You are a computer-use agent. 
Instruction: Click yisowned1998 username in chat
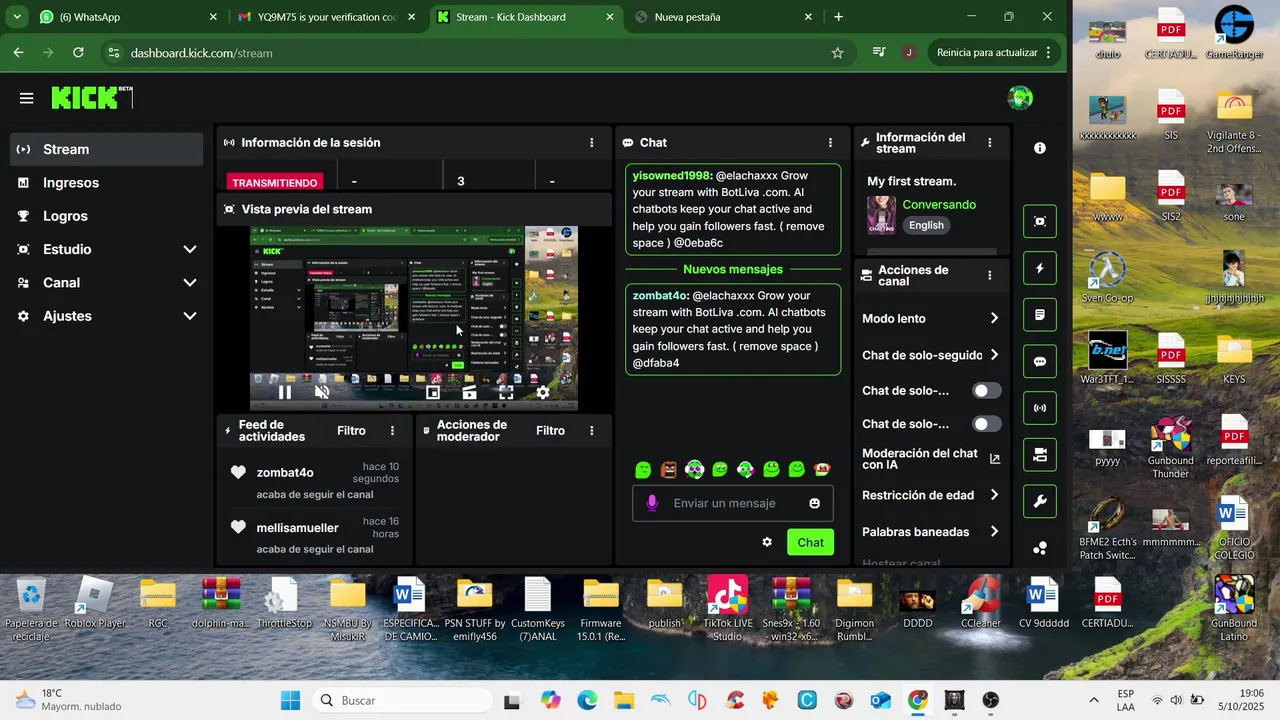tap(672, 175)
